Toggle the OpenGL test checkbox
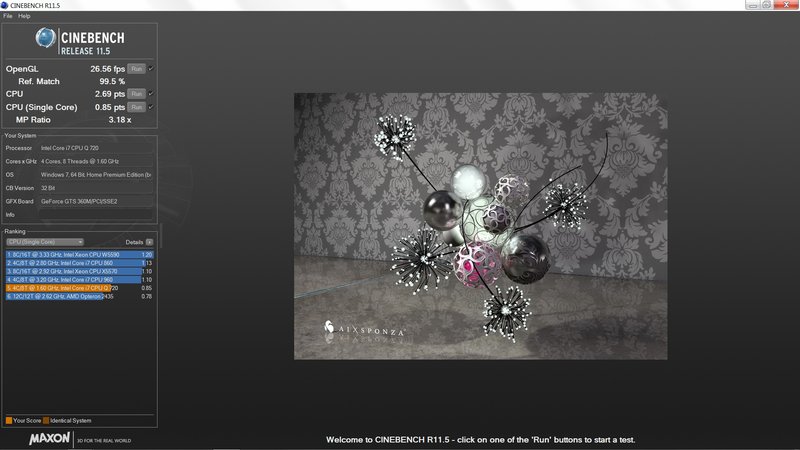 click(151, 69)
